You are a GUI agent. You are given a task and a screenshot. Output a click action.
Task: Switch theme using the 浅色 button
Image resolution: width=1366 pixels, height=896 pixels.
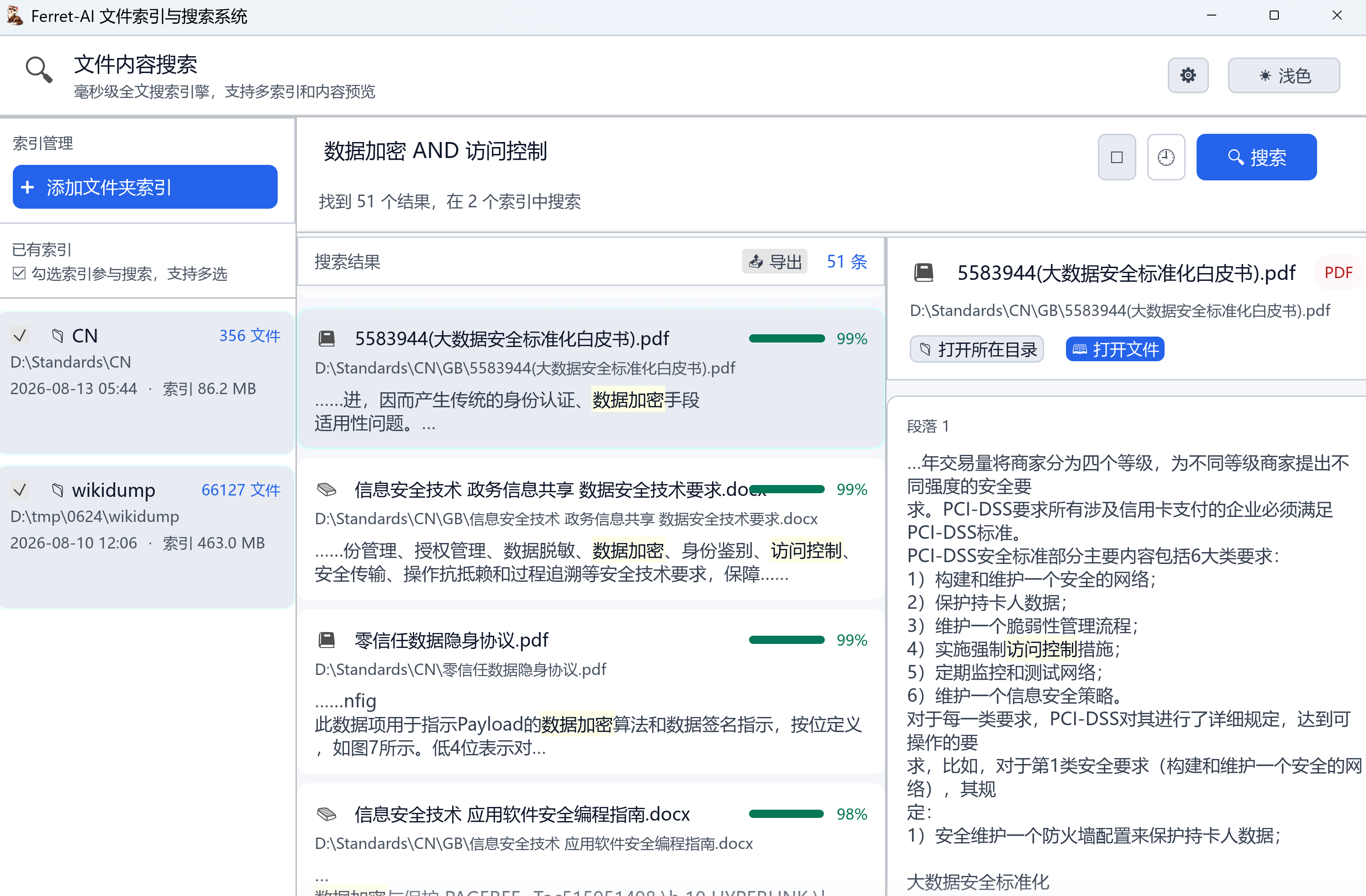point(1283,75)
